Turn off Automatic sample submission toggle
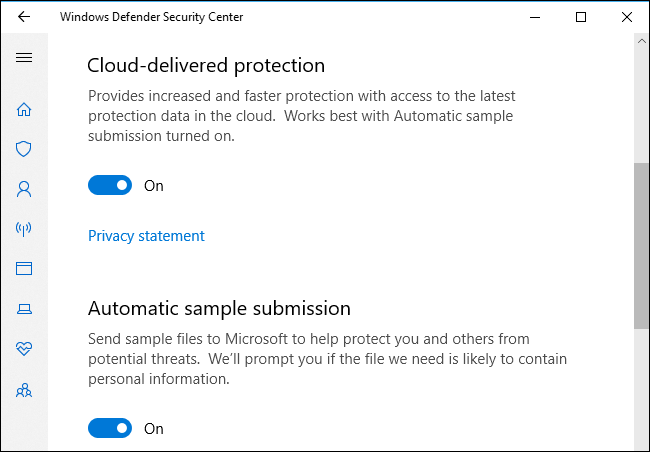 (x=110, y=428)
